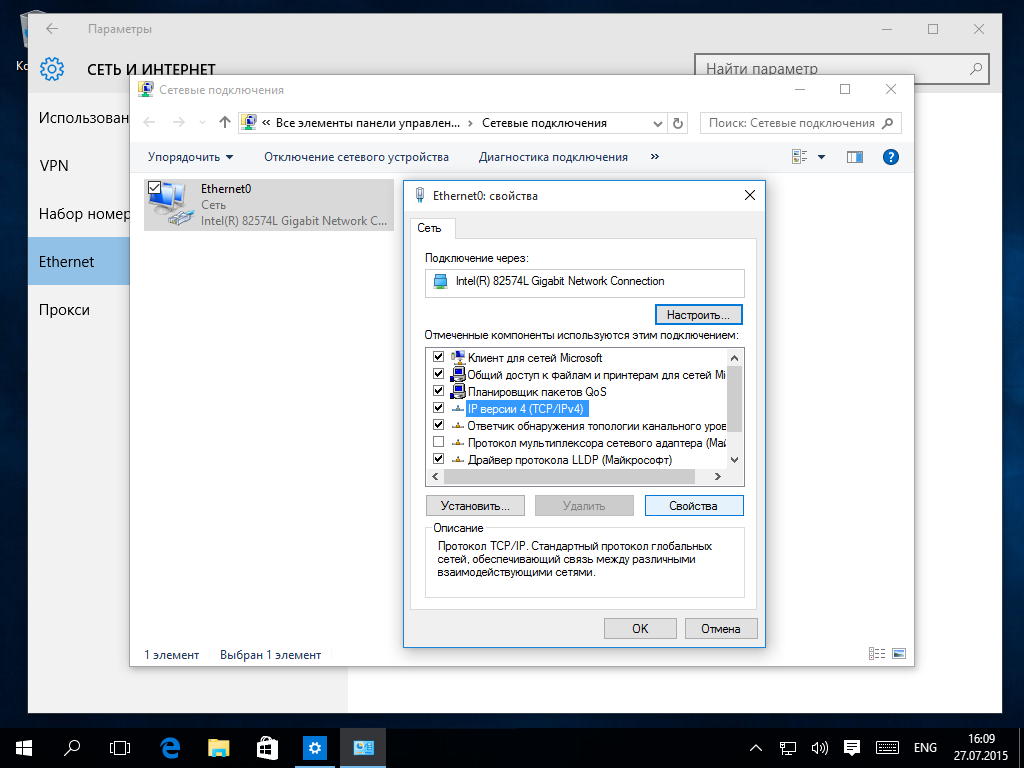Click the Настроить... button

[x=698, y=315]
